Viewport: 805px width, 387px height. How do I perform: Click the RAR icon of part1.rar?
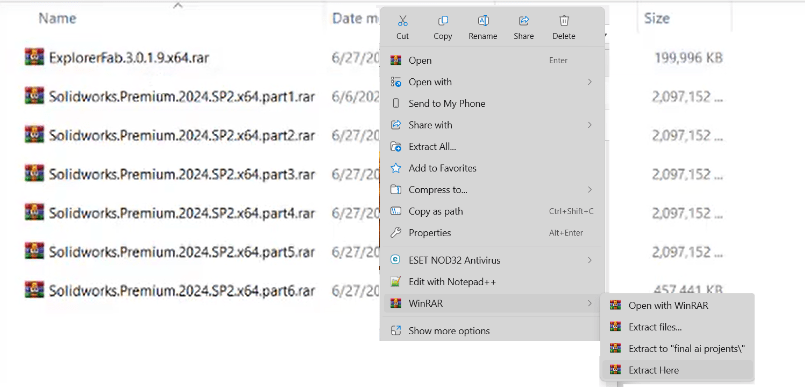34,95
